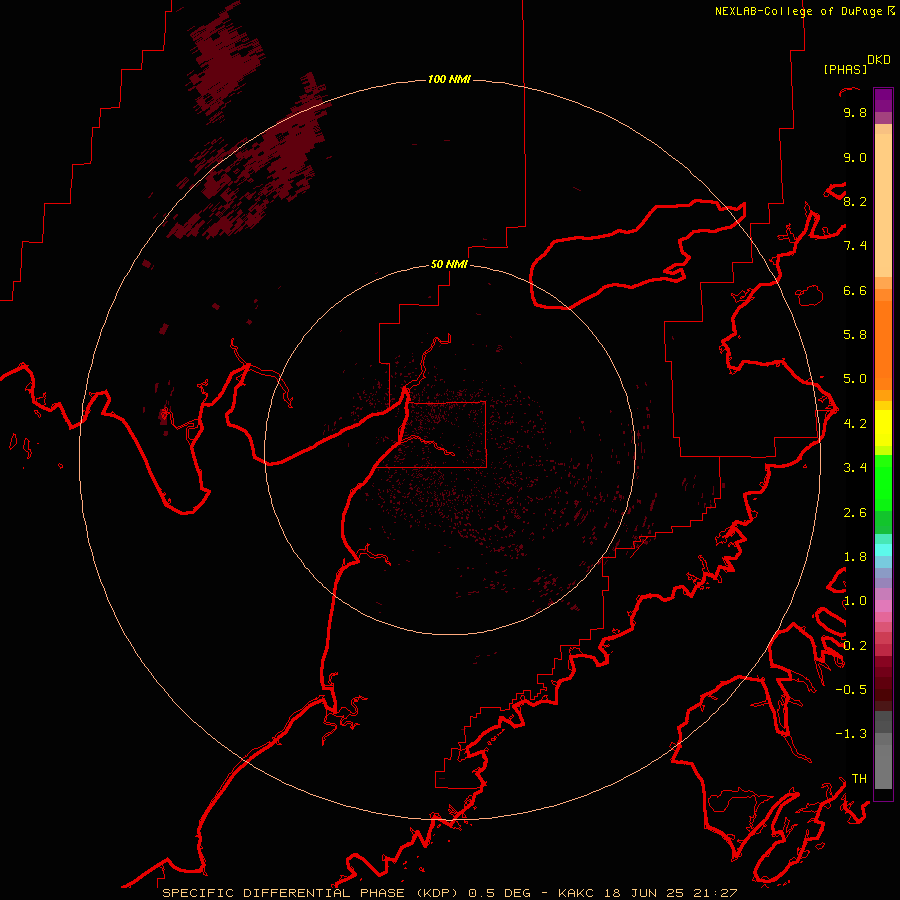
Task: Click the 21:27 time stamp
Action: [715, 893]
